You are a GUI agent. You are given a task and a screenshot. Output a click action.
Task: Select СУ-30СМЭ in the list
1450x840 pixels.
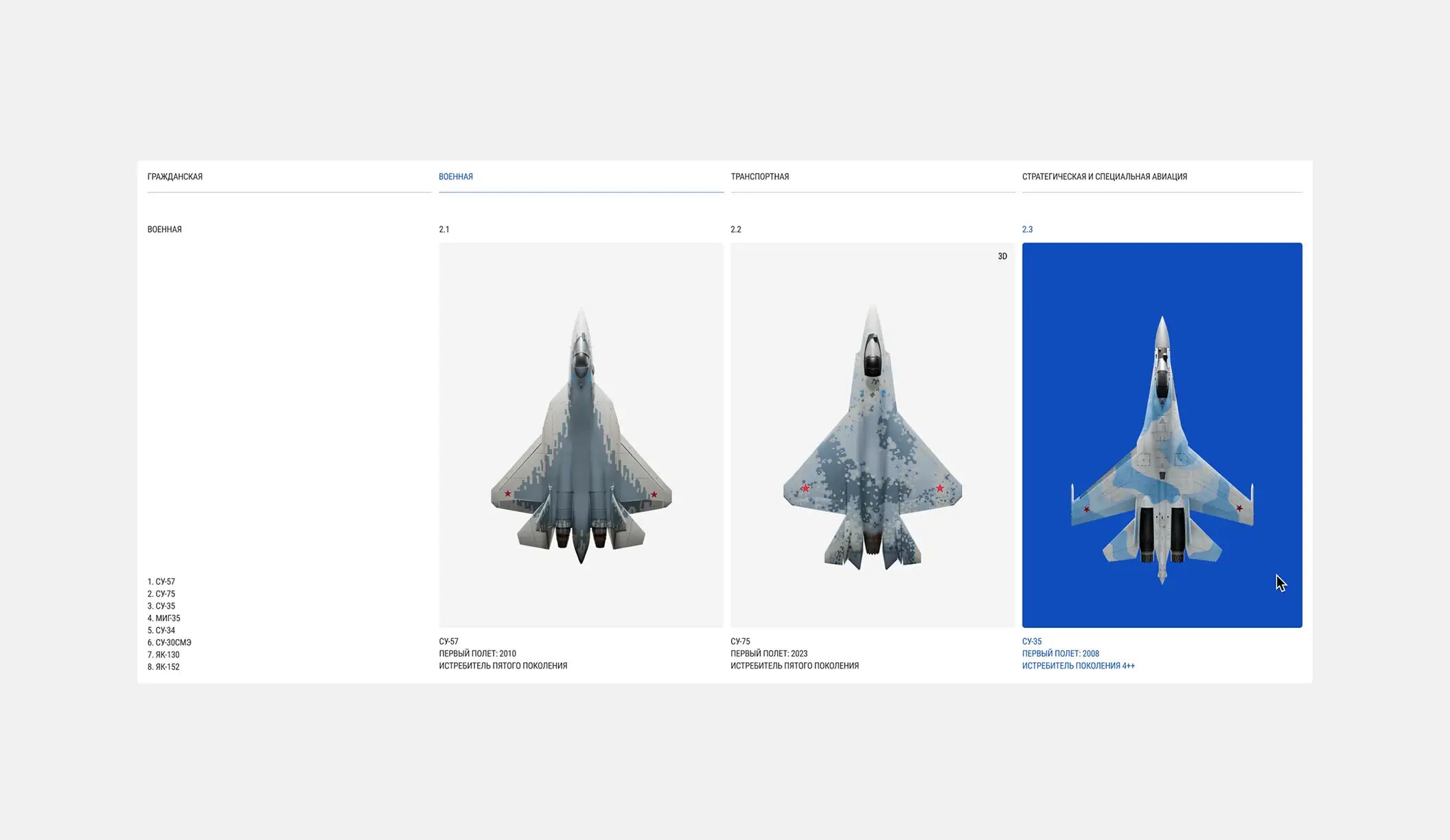tap(170, 642)
